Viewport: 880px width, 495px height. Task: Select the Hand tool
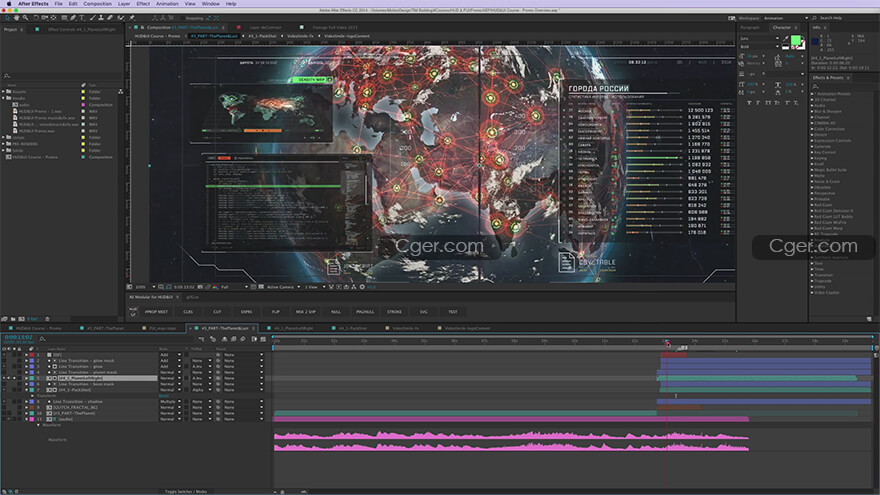(16, 18)
